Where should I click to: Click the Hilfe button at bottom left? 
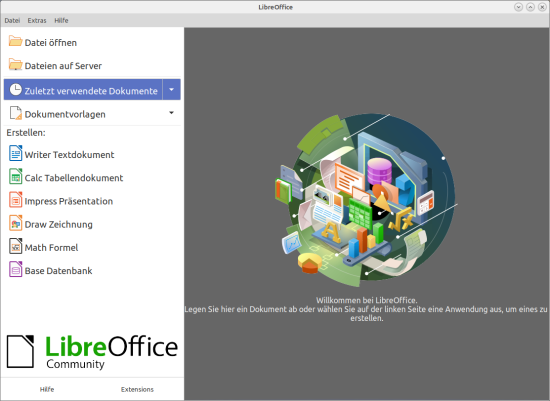click(47, 389)
